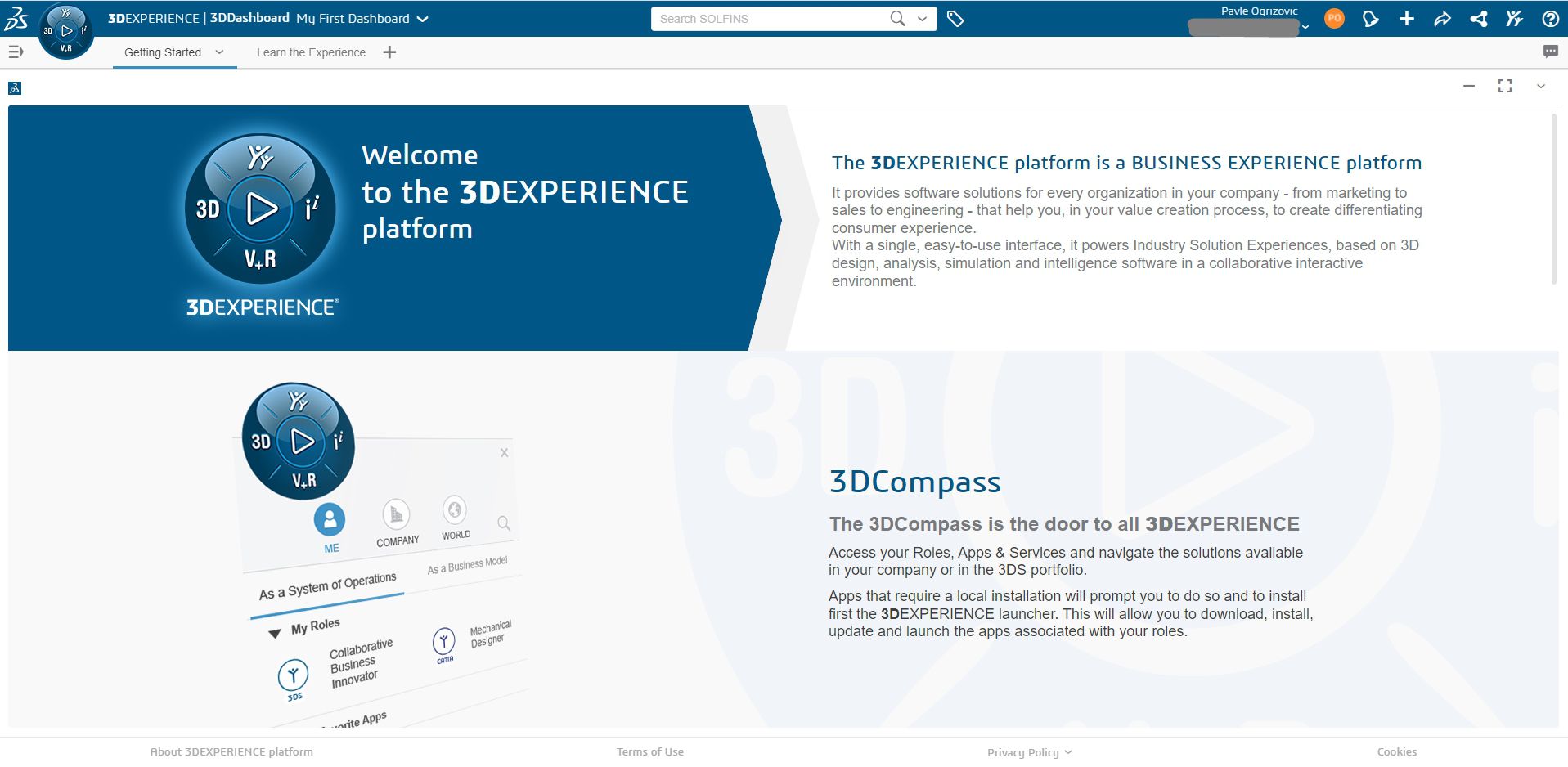This screenshot has width=1568, height=767.
Task: Open notifications via the bell icon
Action: click(x=1373, y=18)
